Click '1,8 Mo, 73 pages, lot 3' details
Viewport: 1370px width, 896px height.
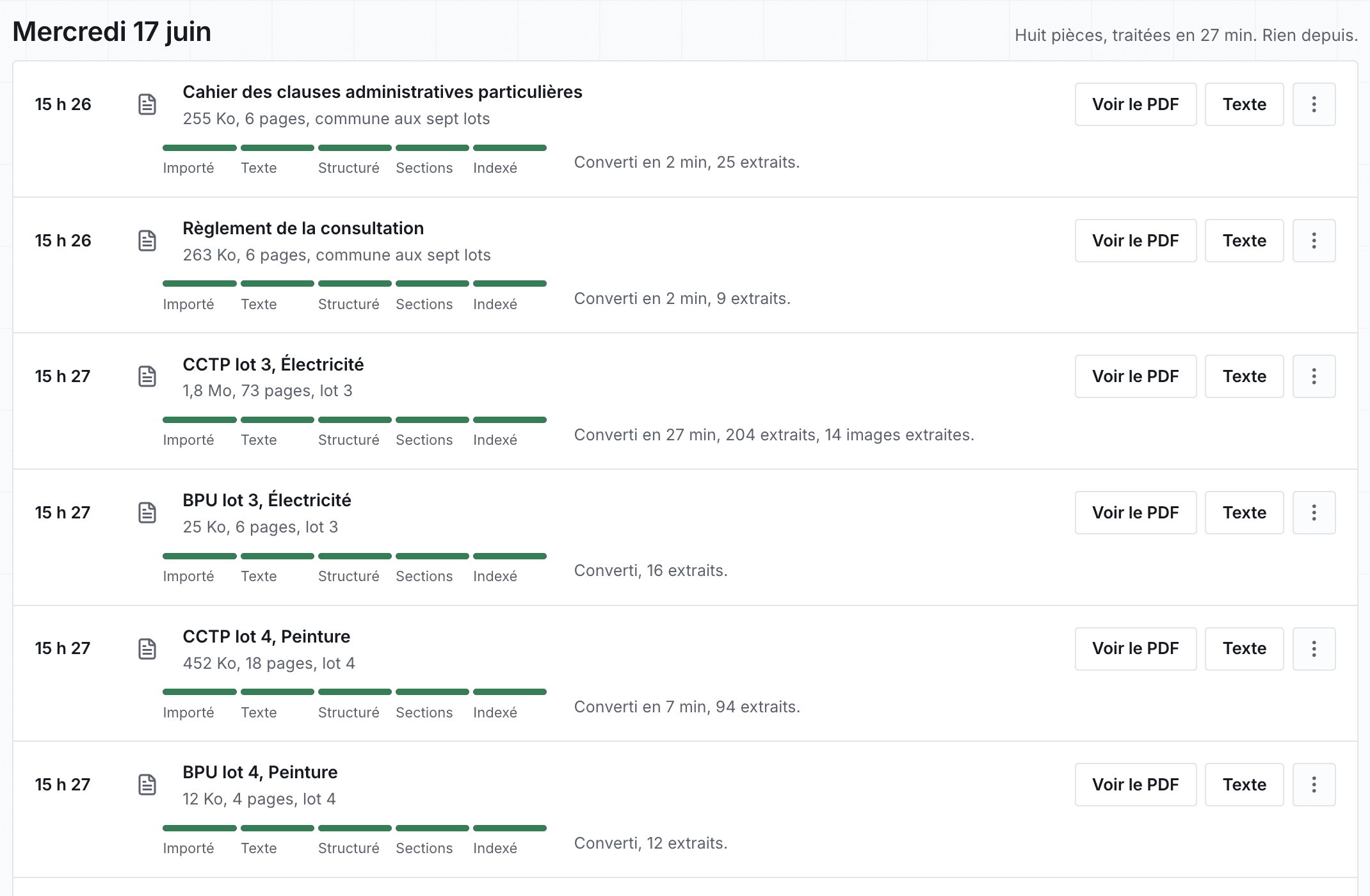[x=267, y=391]
